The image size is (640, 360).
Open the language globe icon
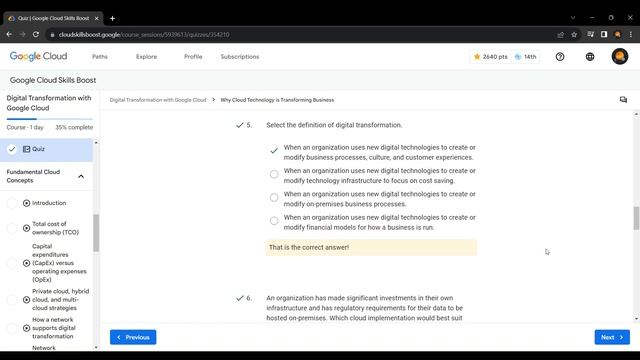(590, 57)
